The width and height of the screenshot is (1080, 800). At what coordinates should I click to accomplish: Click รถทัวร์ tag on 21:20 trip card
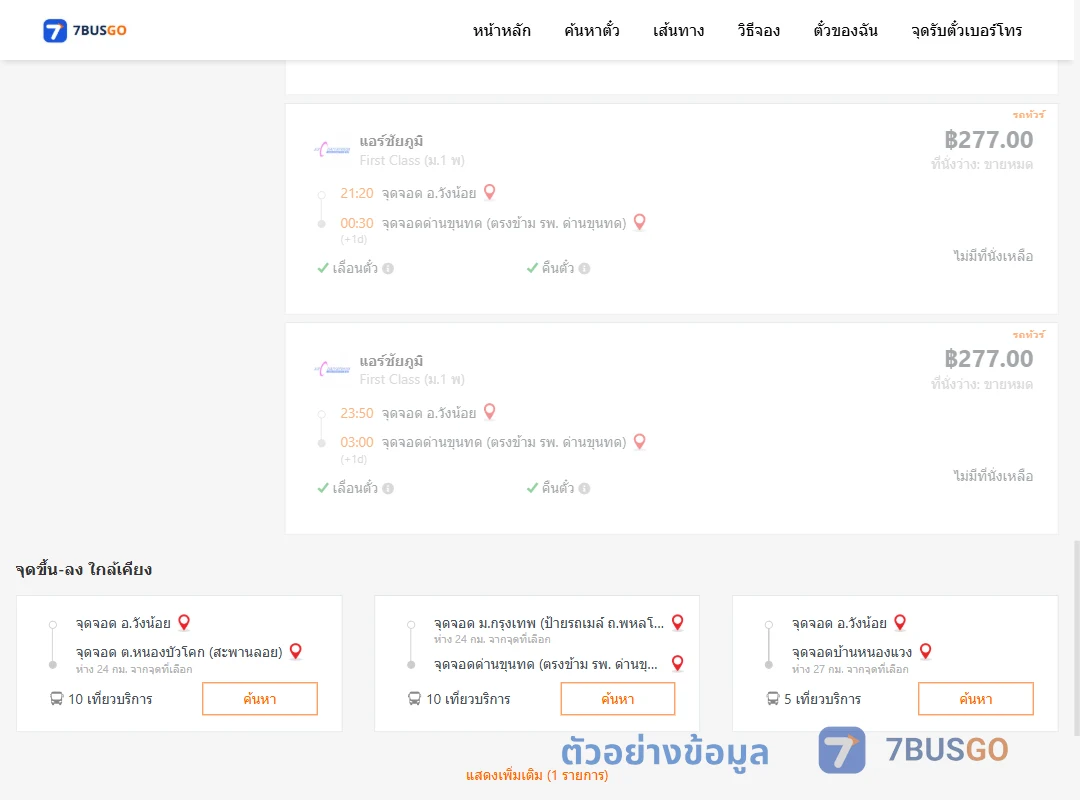click(1028, 114)
